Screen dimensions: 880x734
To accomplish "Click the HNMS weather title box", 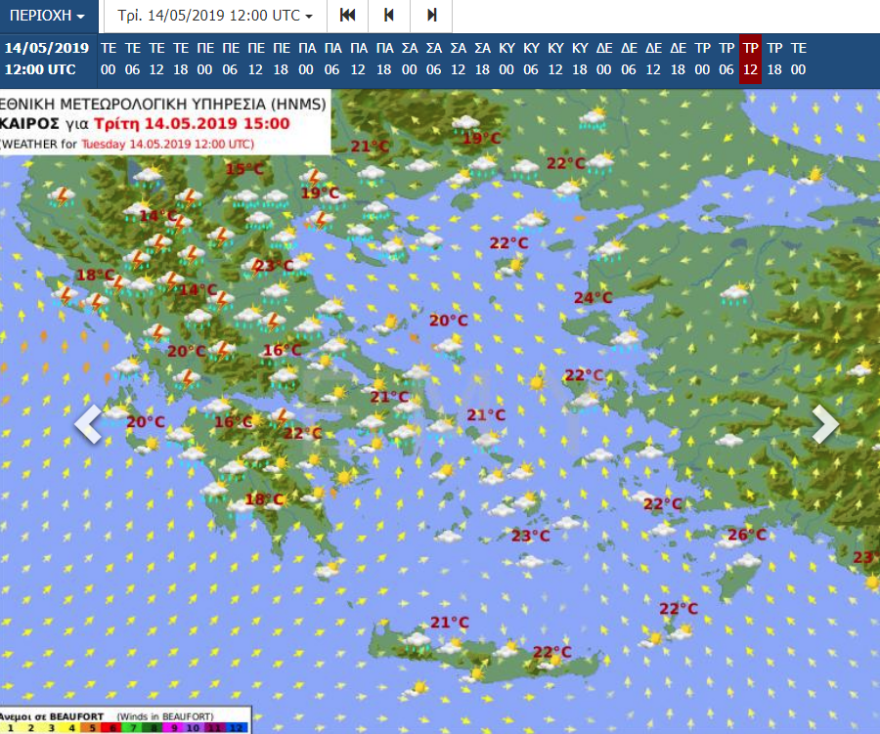I will click(165, 122).
